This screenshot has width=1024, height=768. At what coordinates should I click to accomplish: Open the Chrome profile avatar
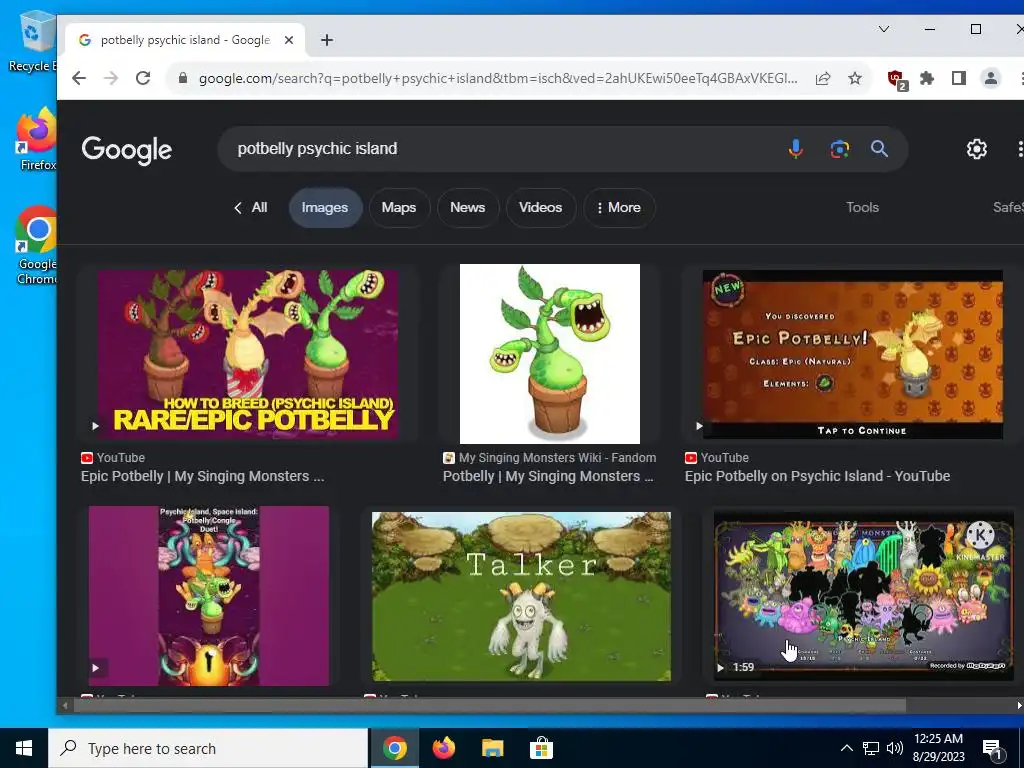[991, 78]
